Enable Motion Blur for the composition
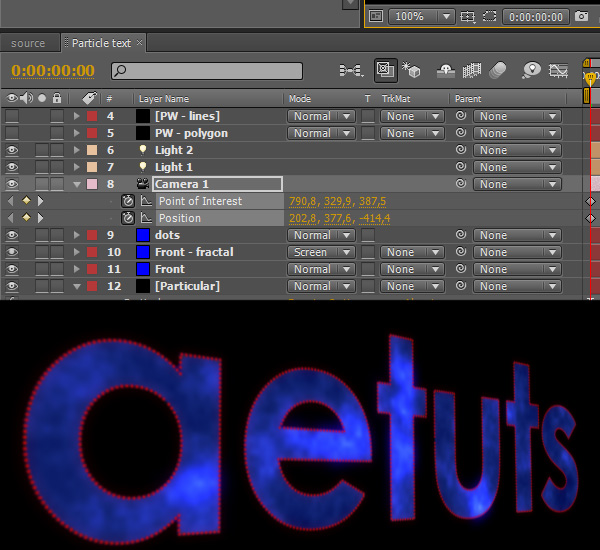Viewport: 600px width, 550px height. (497, 71)
